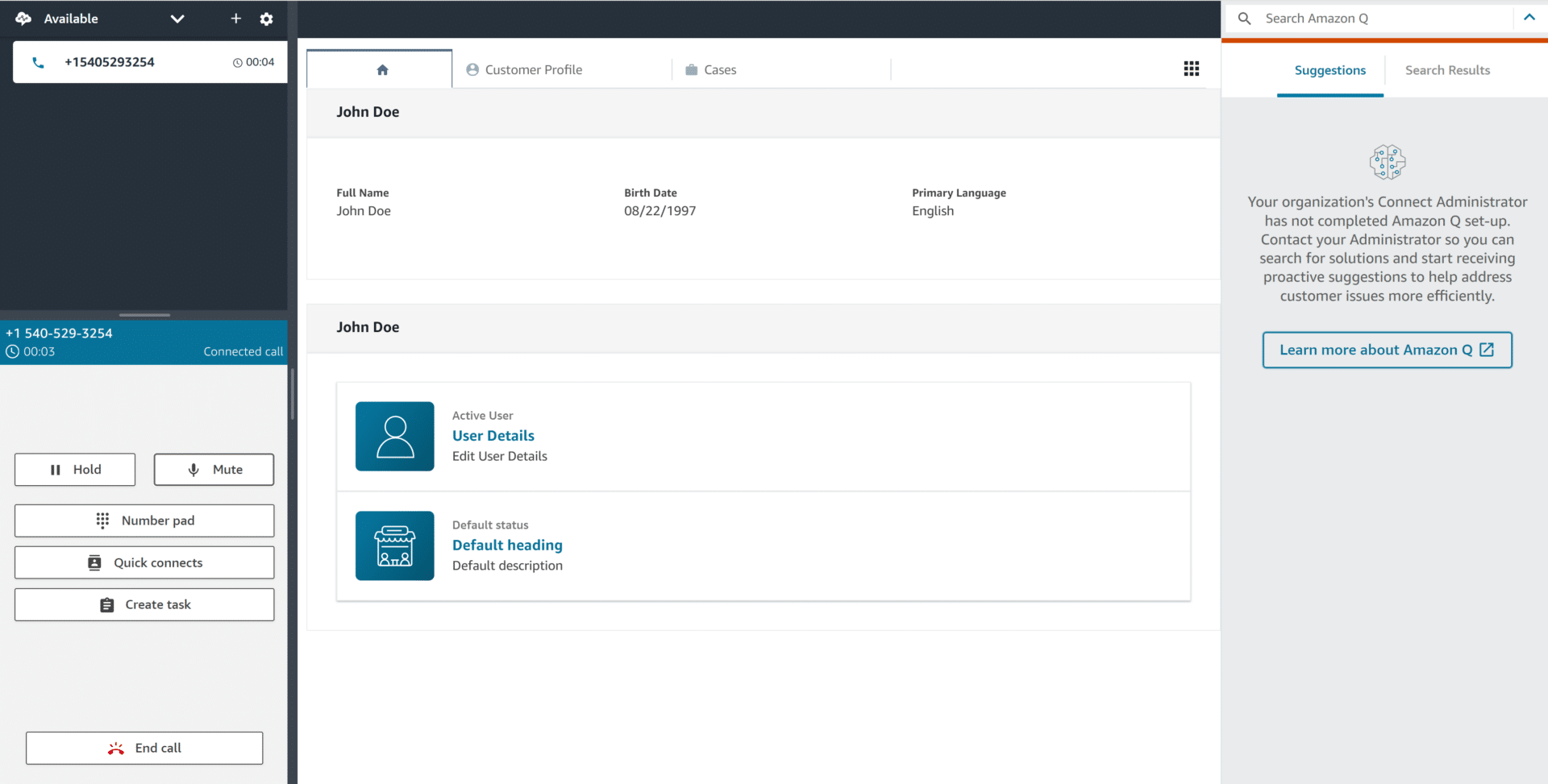Screen dimensions: 1548x784
Task: Click the search magnifier in Amazon Q bar
Action: click(1244, 18)
